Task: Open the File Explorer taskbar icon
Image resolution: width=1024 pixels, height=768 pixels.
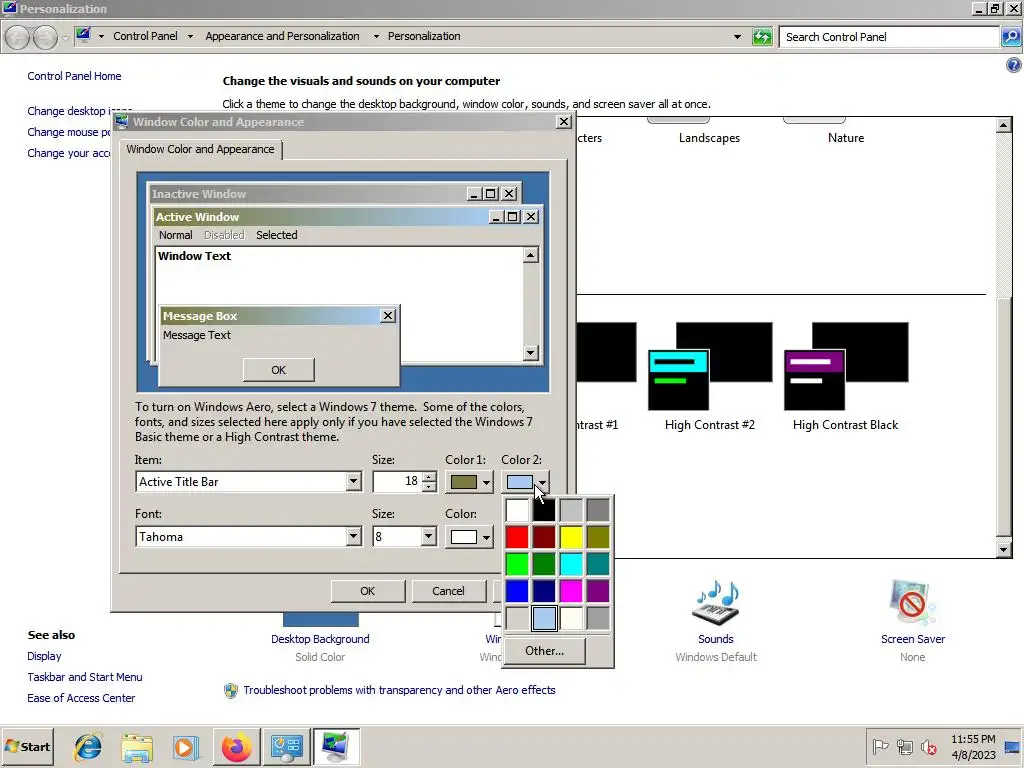Action: coord(136,746)
